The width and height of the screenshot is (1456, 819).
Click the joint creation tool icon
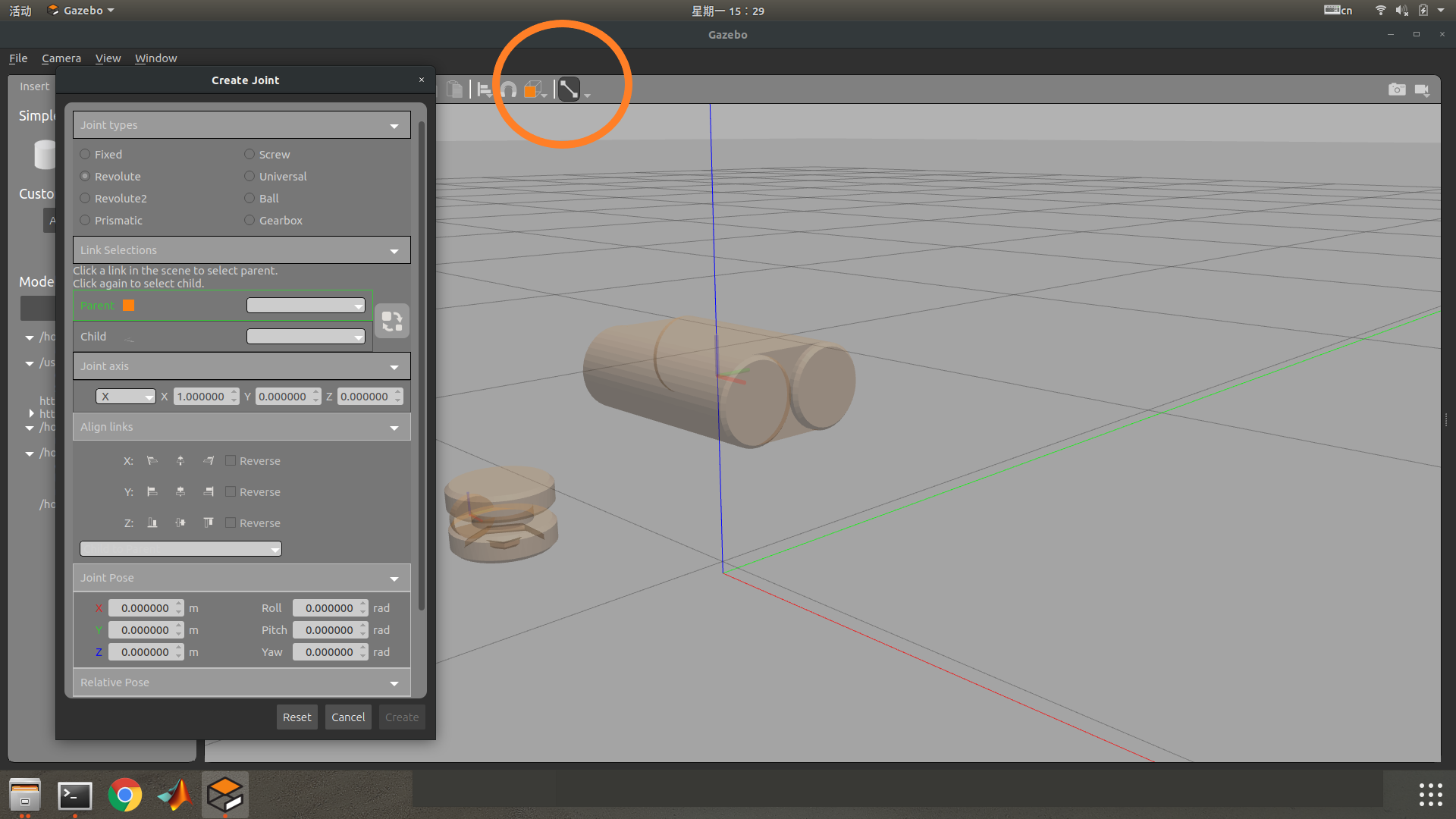(x=569, y=89)
